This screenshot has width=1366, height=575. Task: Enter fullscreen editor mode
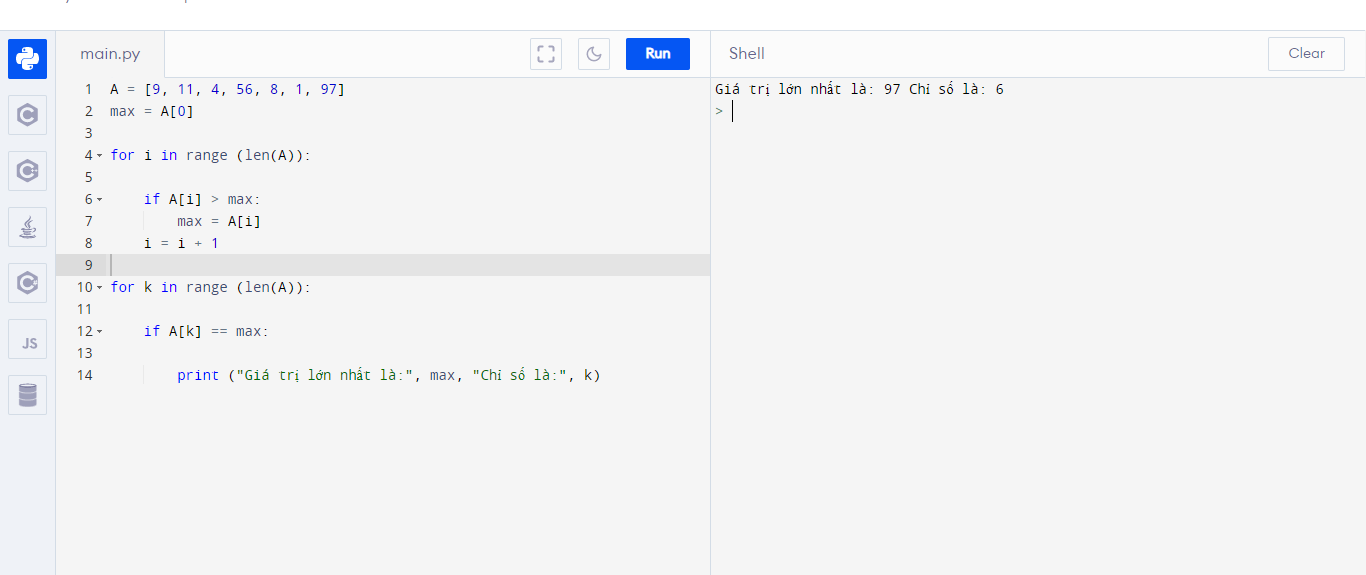click(546, 54)
